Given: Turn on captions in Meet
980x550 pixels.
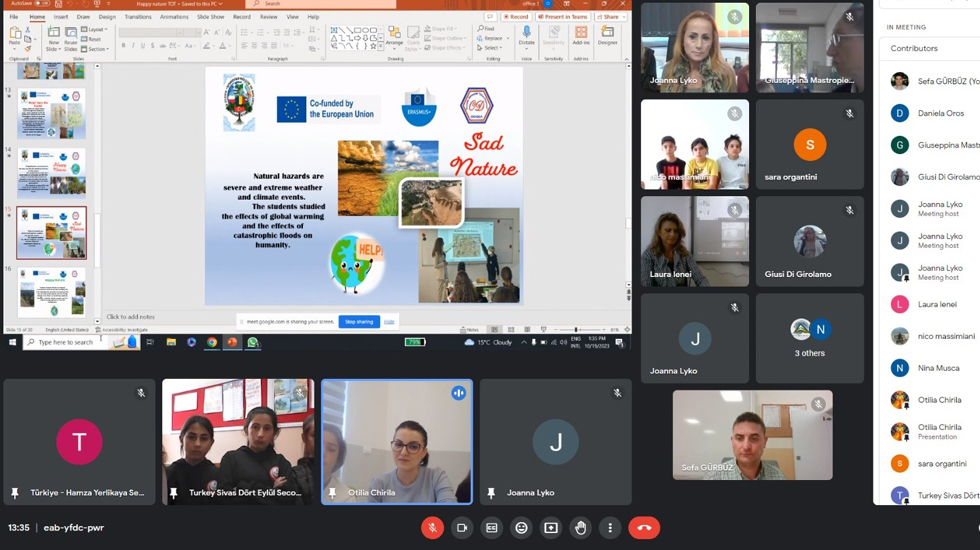Looking at the screenshot, I should pos(492,528).
